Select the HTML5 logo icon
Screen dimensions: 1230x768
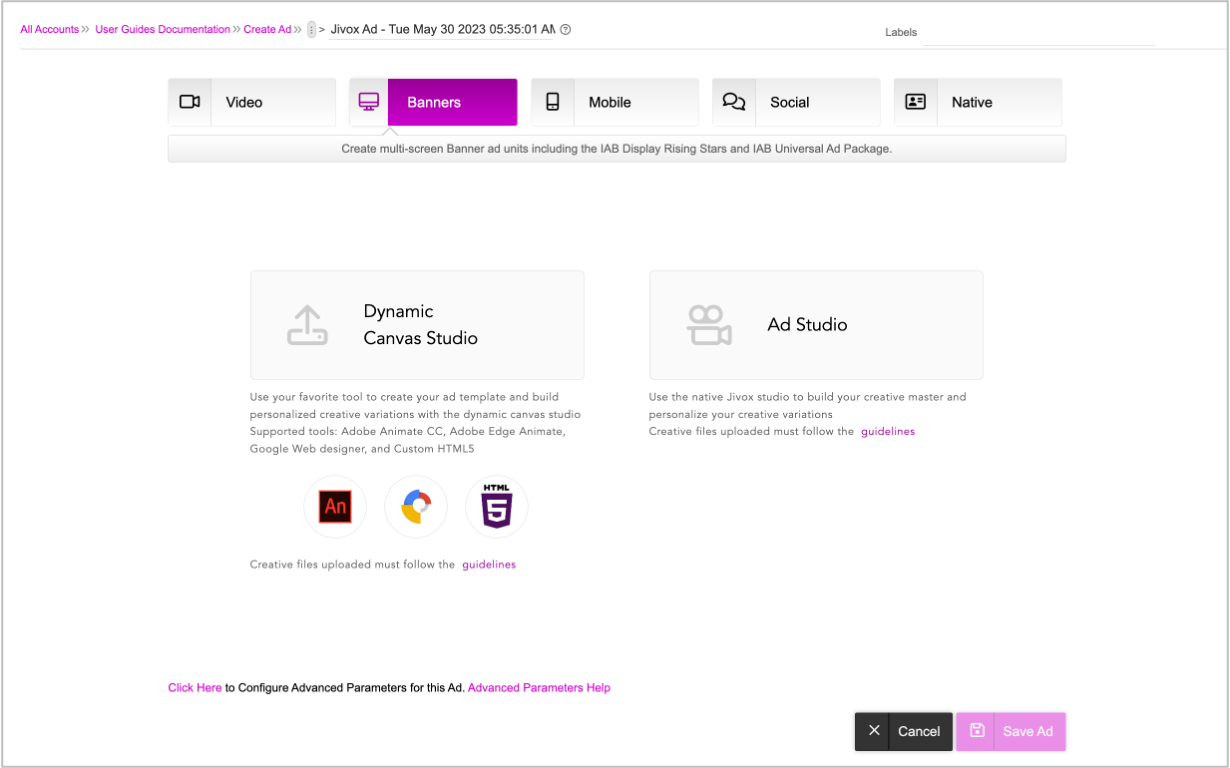pyautogui.click(x=496, y=507)
